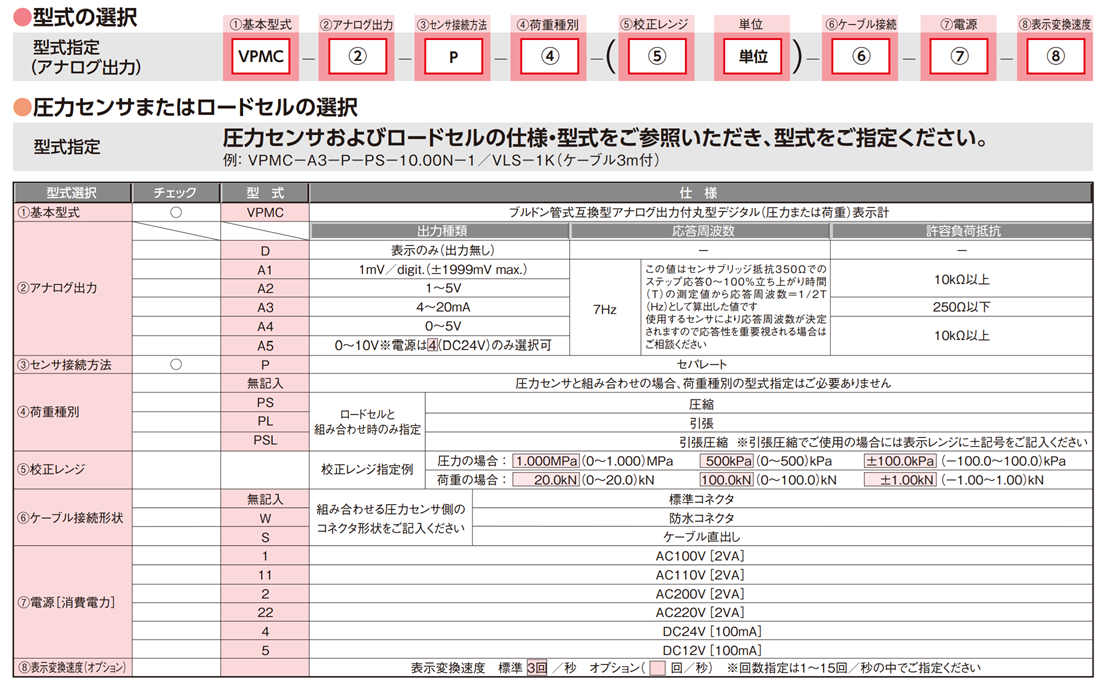Click the empty pink option box before 回/秒

click(657, 668)
